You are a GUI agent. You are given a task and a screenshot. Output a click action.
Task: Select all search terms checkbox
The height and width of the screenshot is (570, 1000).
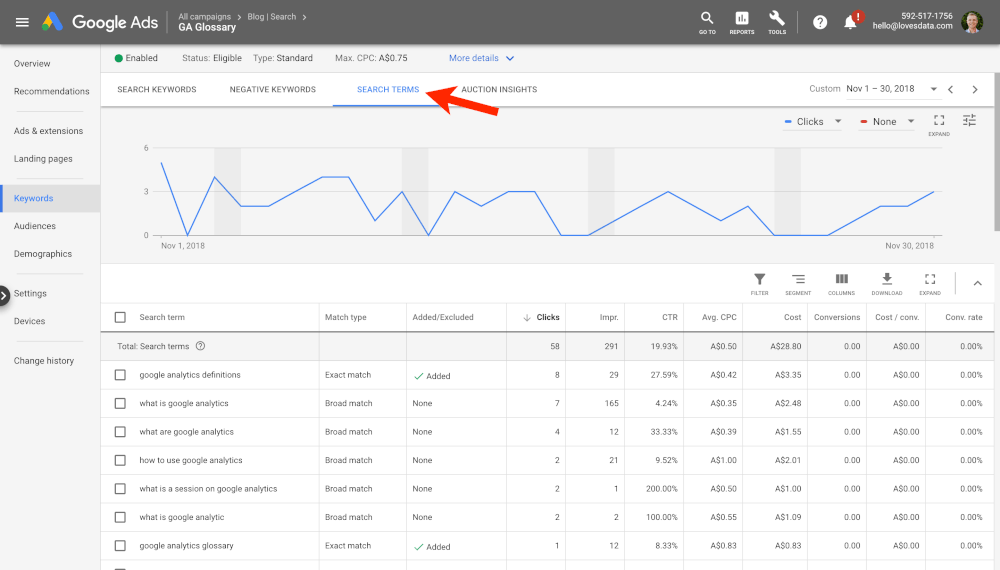coord(120,318)
